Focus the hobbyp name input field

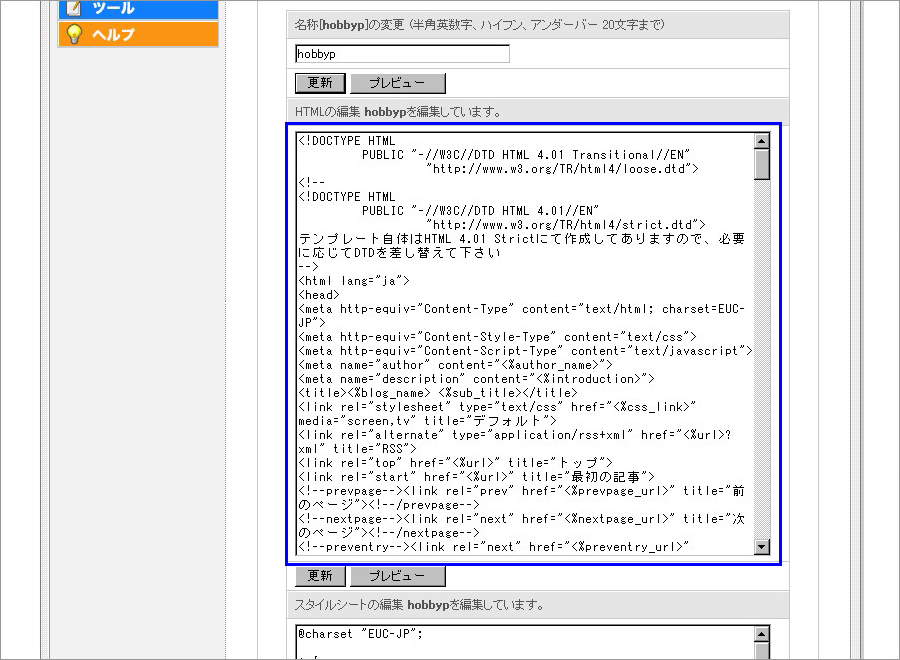402,54
